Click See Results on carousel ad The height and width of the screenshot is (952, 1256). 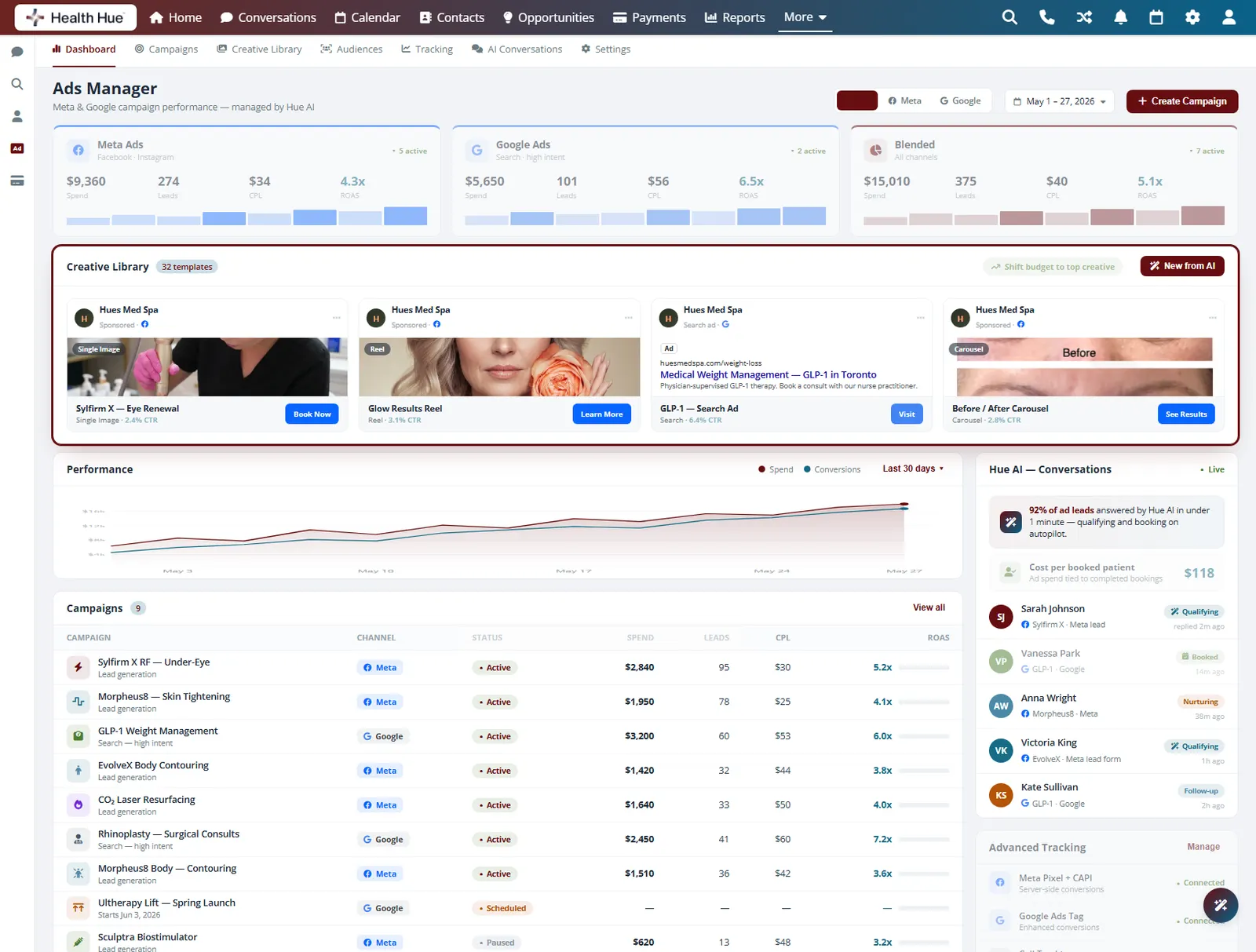tap(1186, 414)
